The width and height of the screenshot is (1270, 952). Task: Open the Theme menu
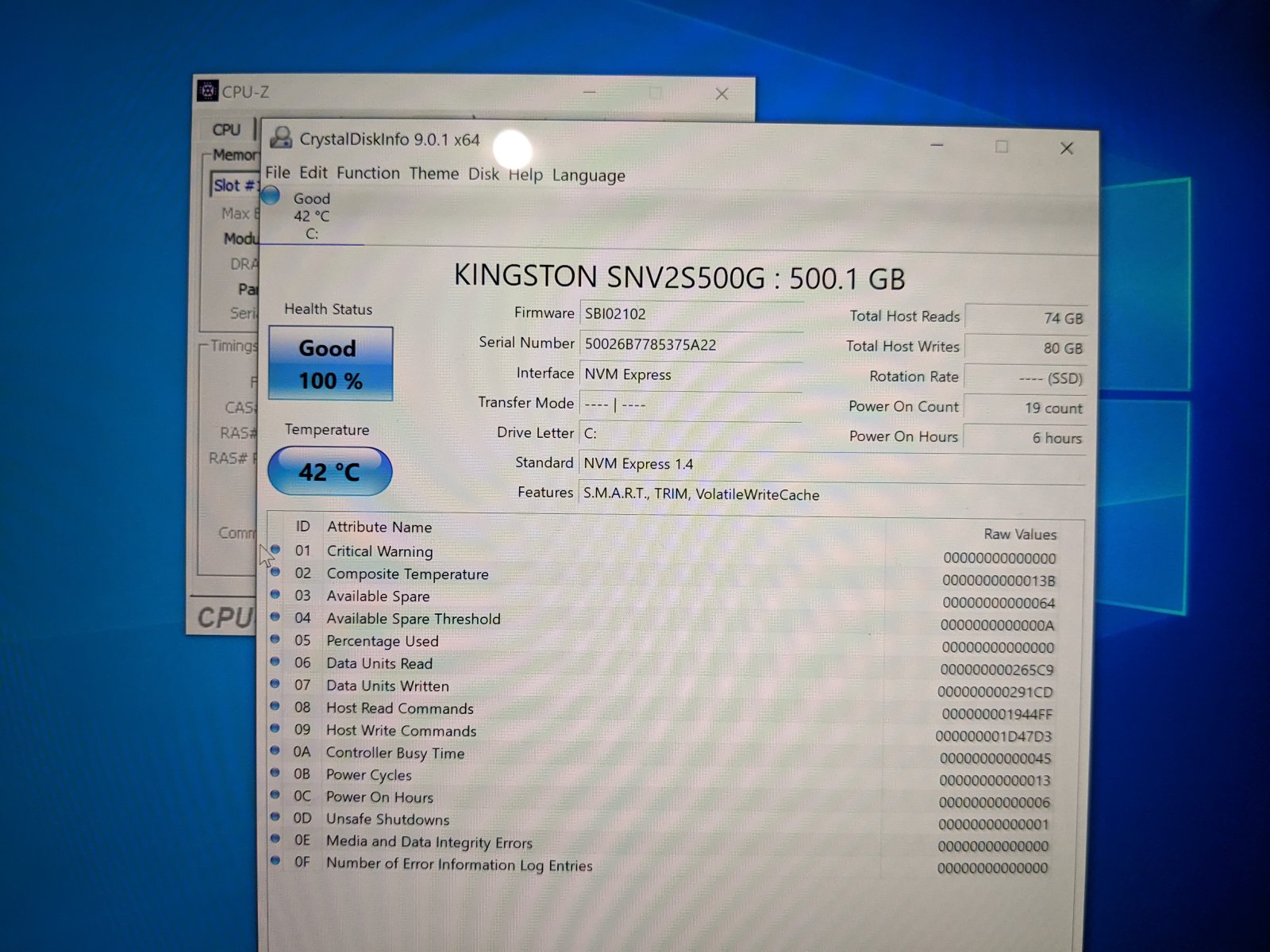coord(434,173)
